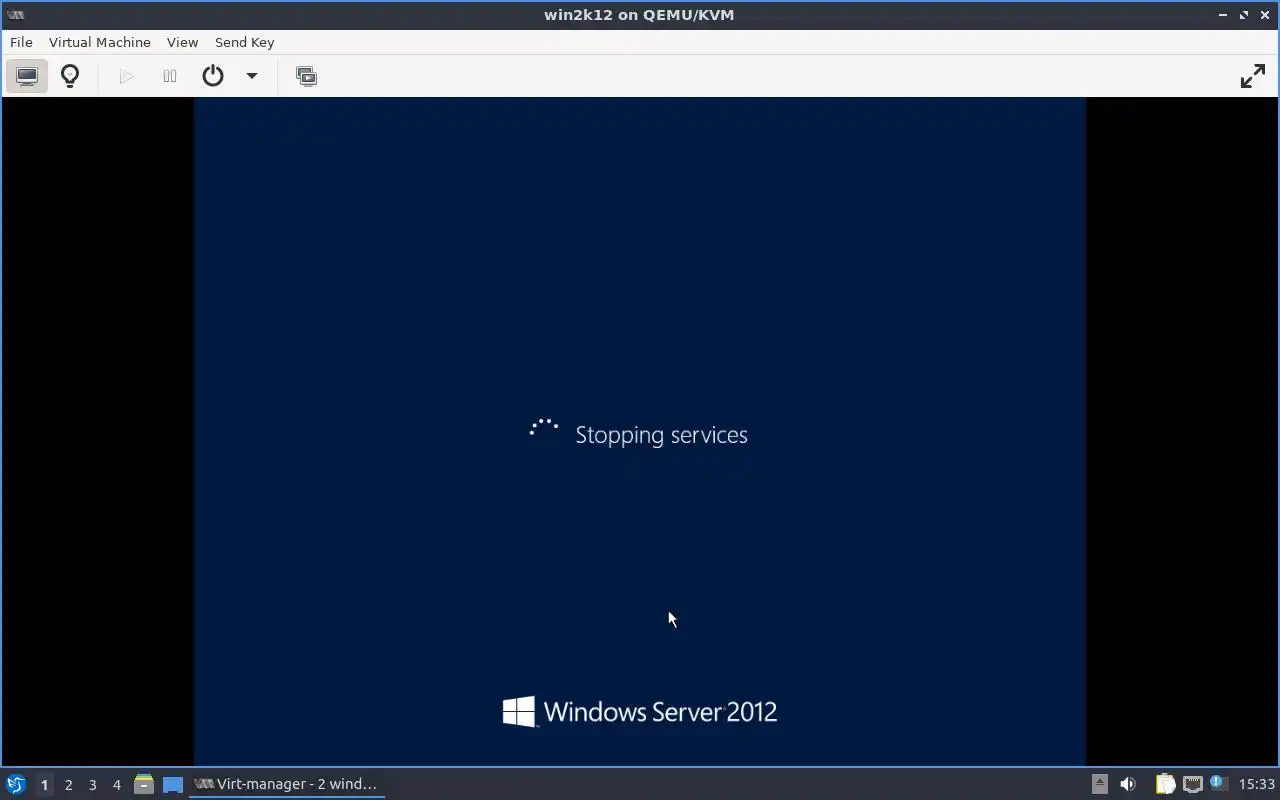This screenshot has height=800, width=1280.
Task: Click the show desktop panel icon
Action: [x=173, y=784]
